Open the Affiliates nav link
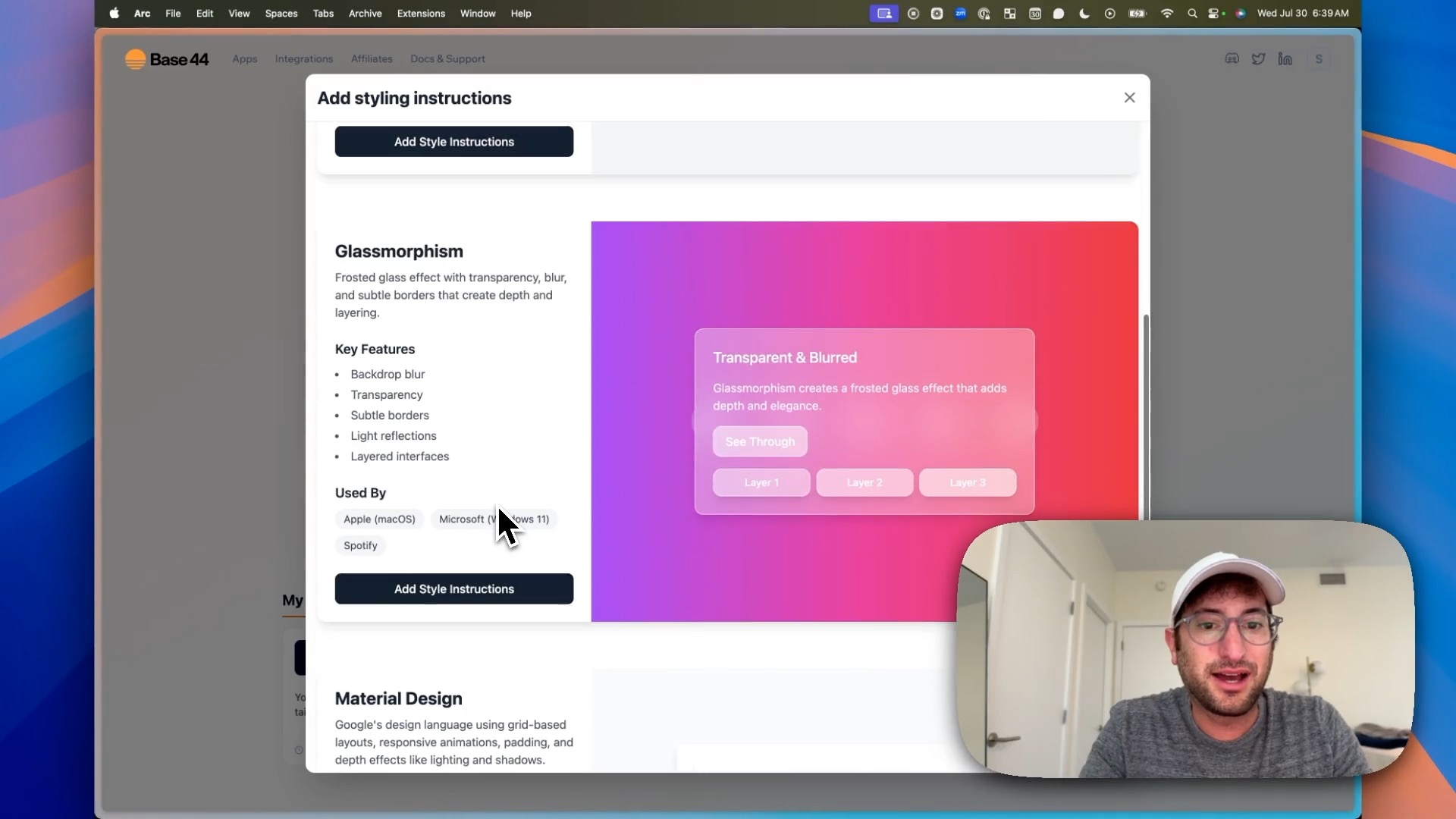This screenshot has width=1456, height=819. (372, 59)
